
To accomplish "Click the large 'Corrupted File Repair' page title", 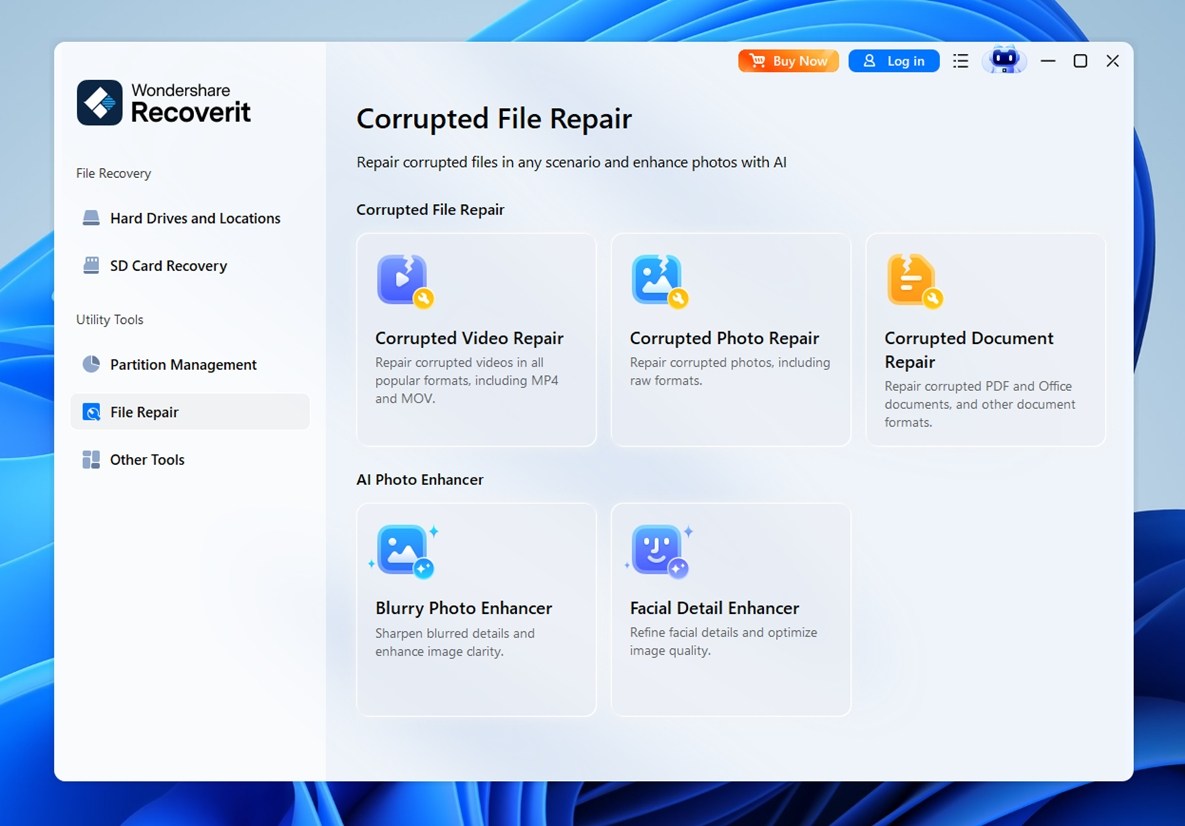I will (x=493, y=119).
